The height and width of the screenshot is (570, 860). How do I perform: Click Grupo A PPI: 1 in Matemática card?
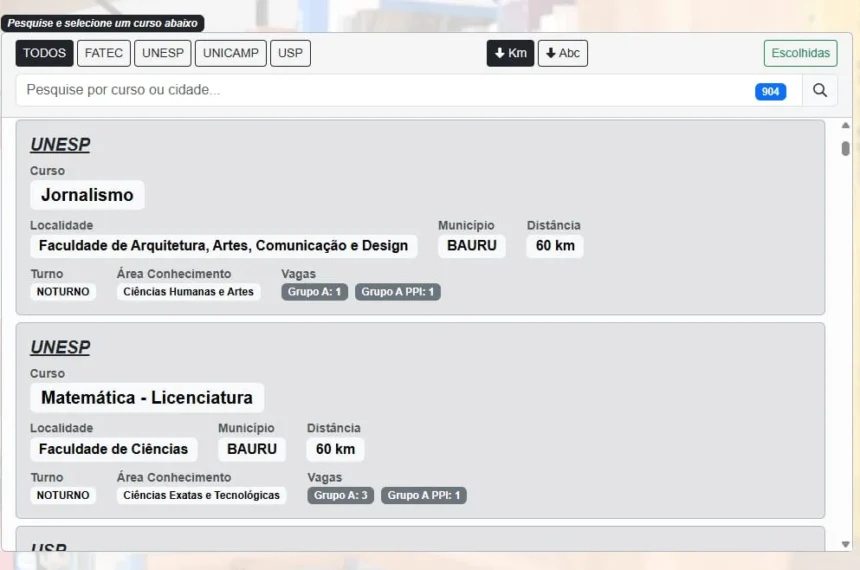point(424,495)
